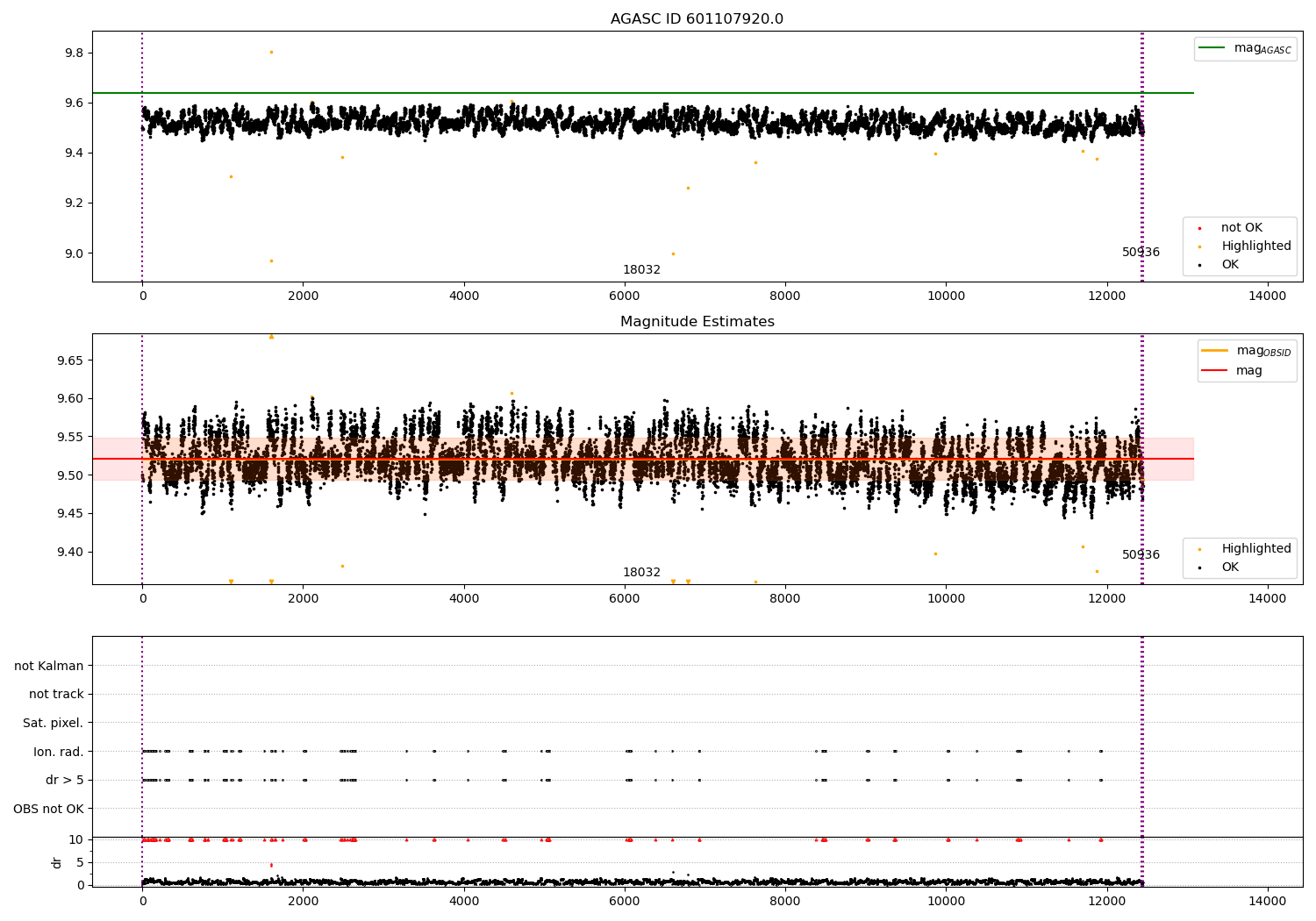Click the 'Ion. rad.' row label
Image resolution: width=1316 pixels, height=921 pixels.
[x=59, y=752]
